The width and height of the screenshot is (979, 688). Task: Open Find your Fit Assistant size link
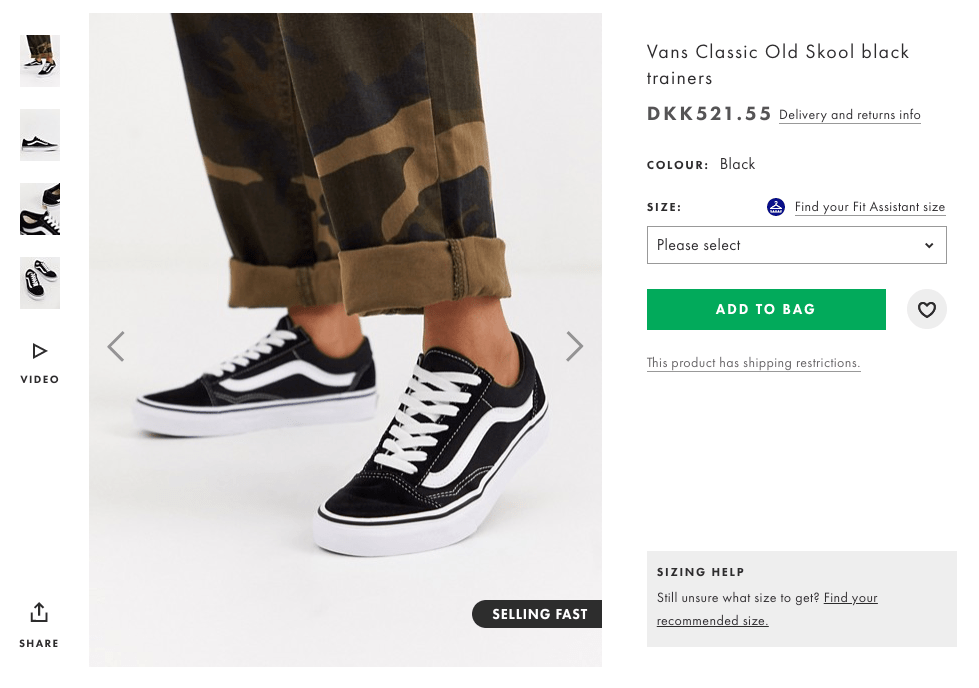[869, 207]
